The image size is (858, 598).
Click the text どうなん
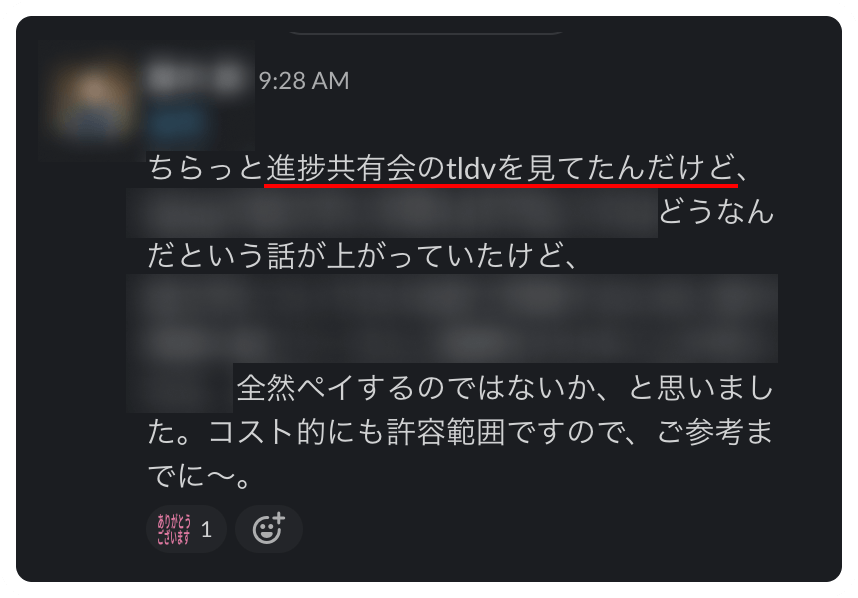tap(716, 212)
